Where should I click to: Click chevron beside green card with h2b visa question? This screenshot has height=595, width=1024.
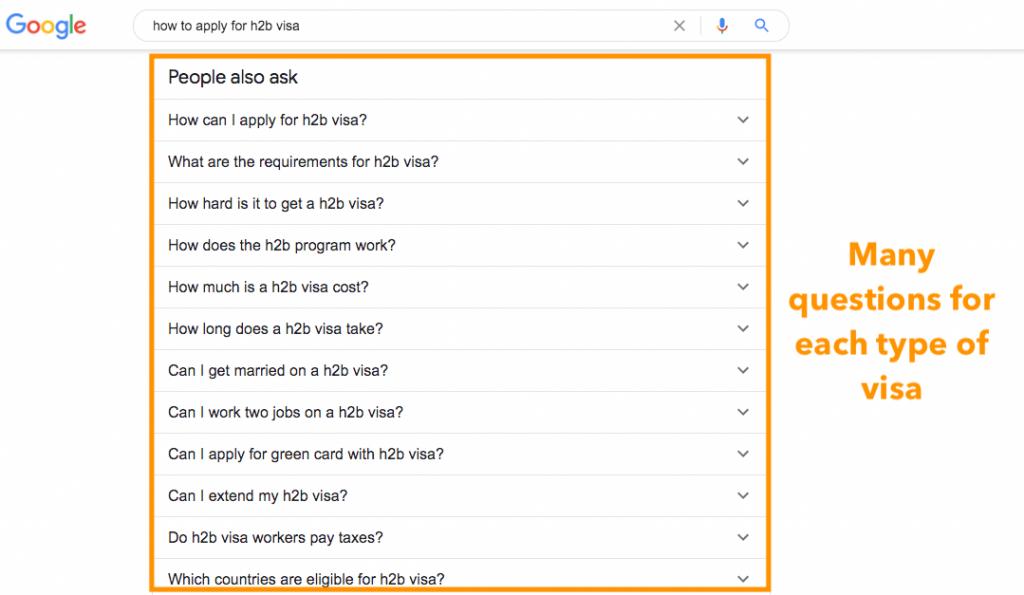[743, 454]
